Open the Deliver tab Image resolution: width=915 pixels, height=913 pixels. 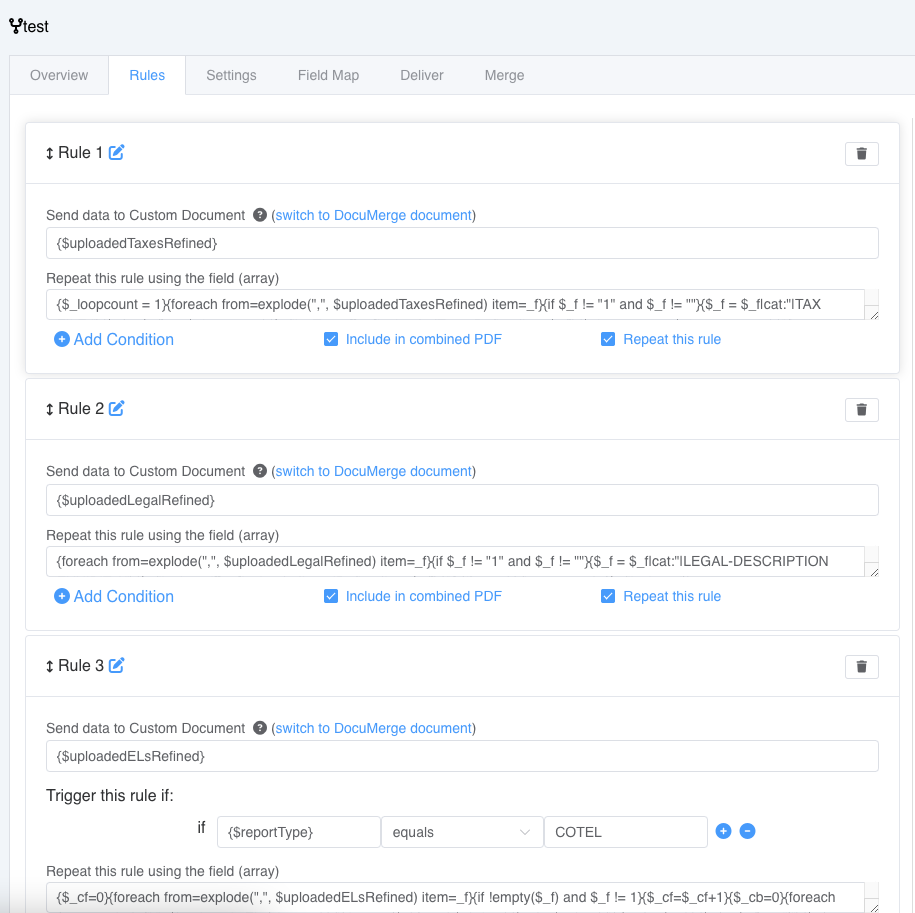[x=421, y=75]
